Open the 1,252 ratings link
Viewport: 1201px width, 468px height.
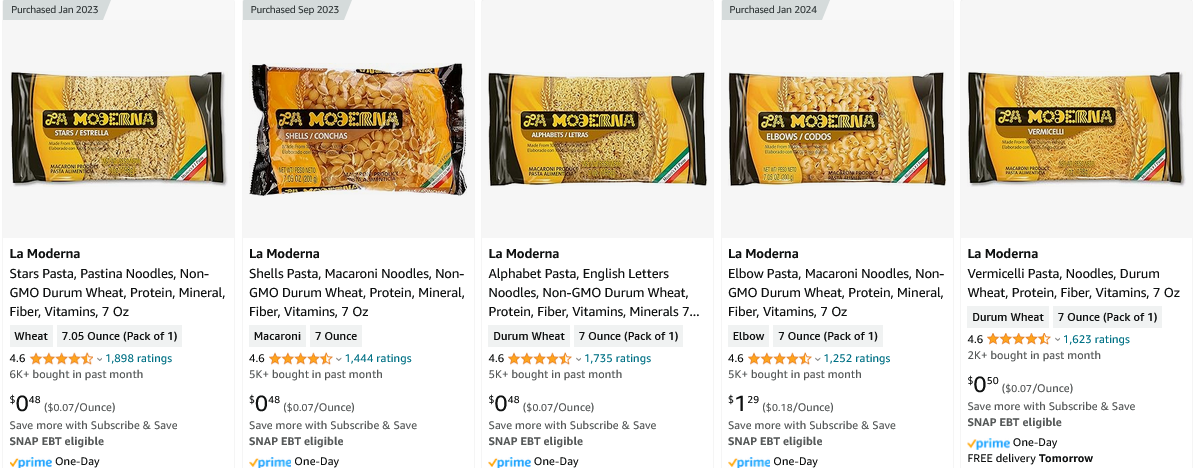click(857, 359)
